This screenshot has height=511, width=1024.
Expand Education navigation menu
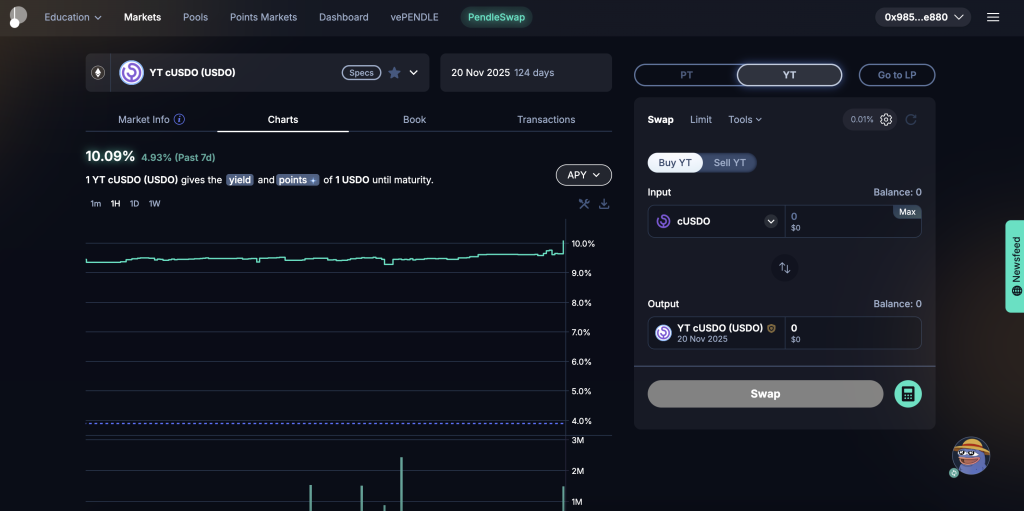(73, 17)
